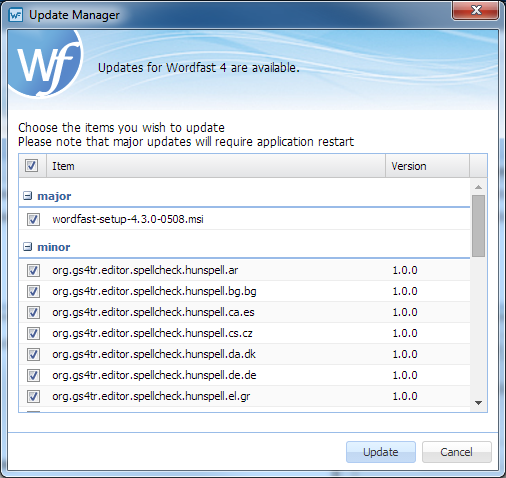Toggle the select-all checkbox in header
This screenshot has height=478, width=506.
32,165
